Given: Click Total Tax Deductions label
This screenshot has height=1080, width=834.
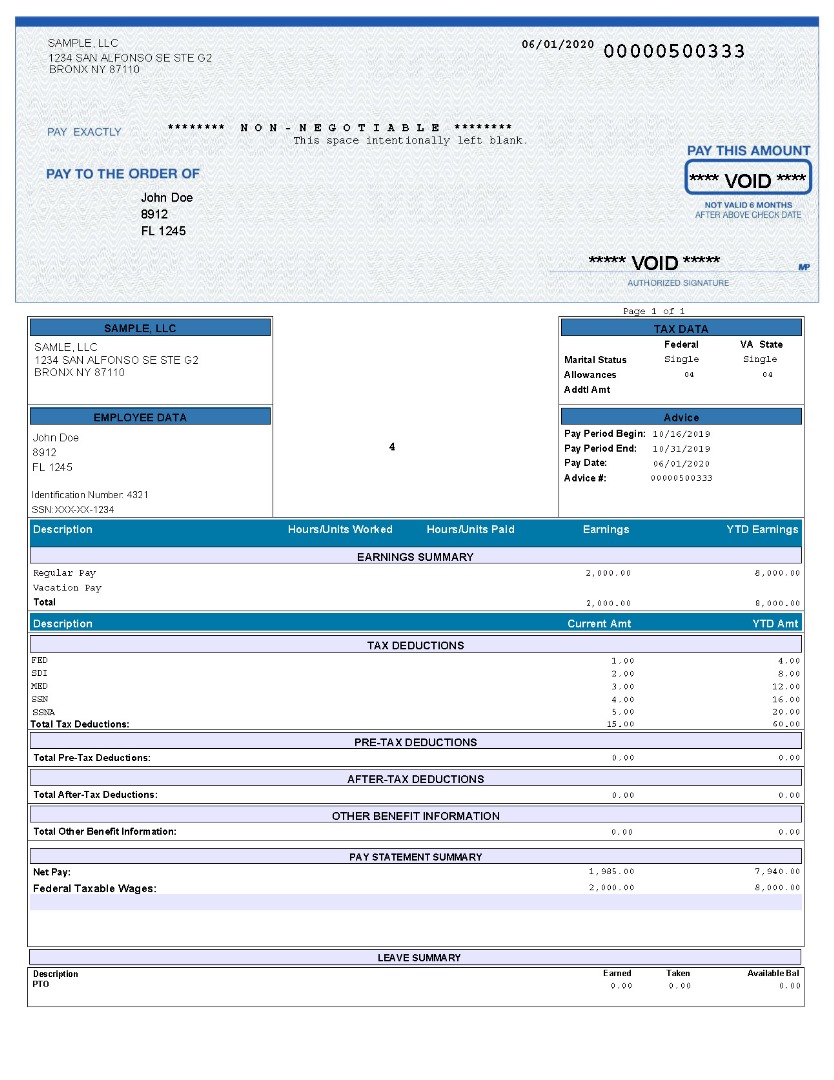Looking at the screenshot, I should [80, 724].
